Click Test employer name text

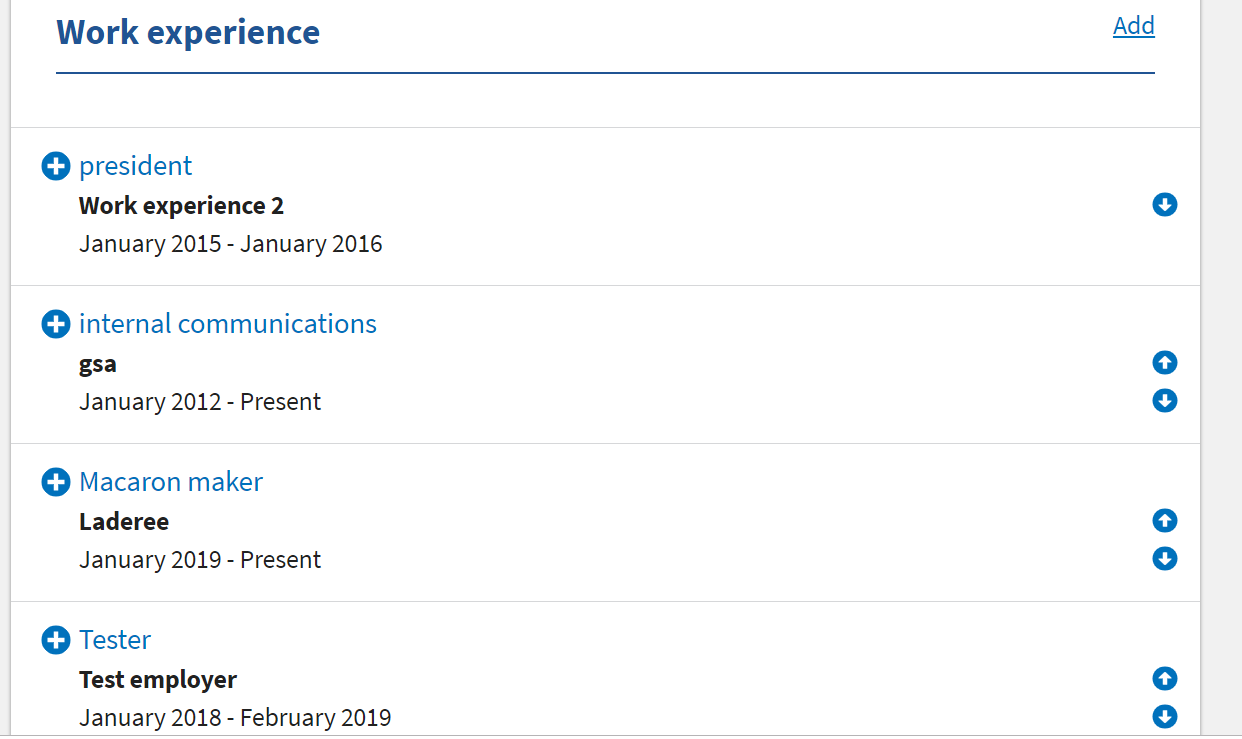pos(158,680)
